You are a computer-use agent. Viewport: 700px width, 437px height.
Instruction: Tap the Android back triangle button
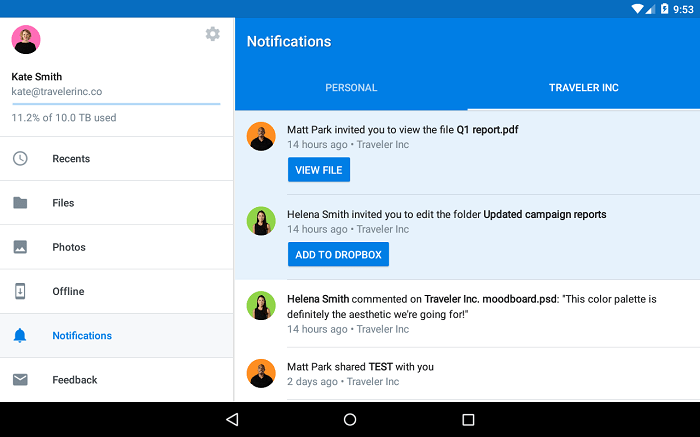[x=232, y=419]
